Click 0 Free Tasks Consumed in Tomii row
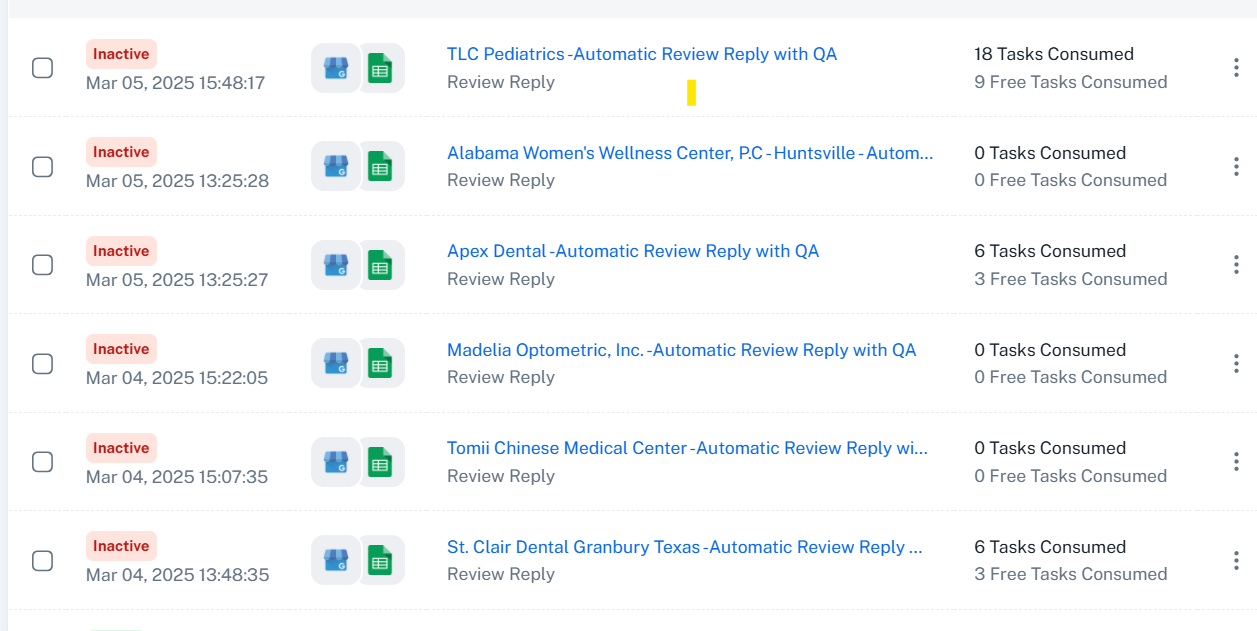The width and height of the screenshot is (1257, 631). 1071,476
